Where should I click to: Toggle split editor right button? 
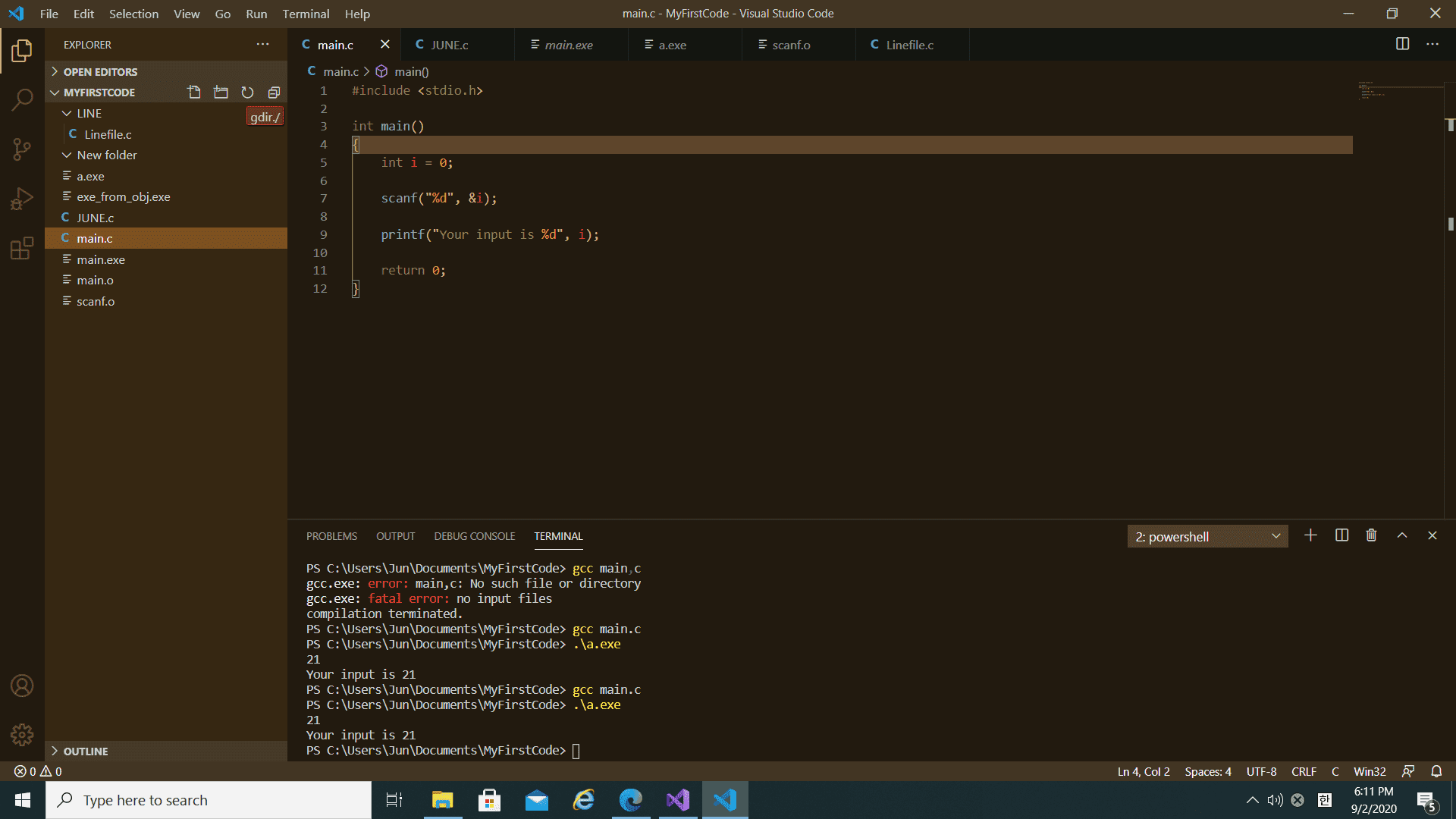1402,44
